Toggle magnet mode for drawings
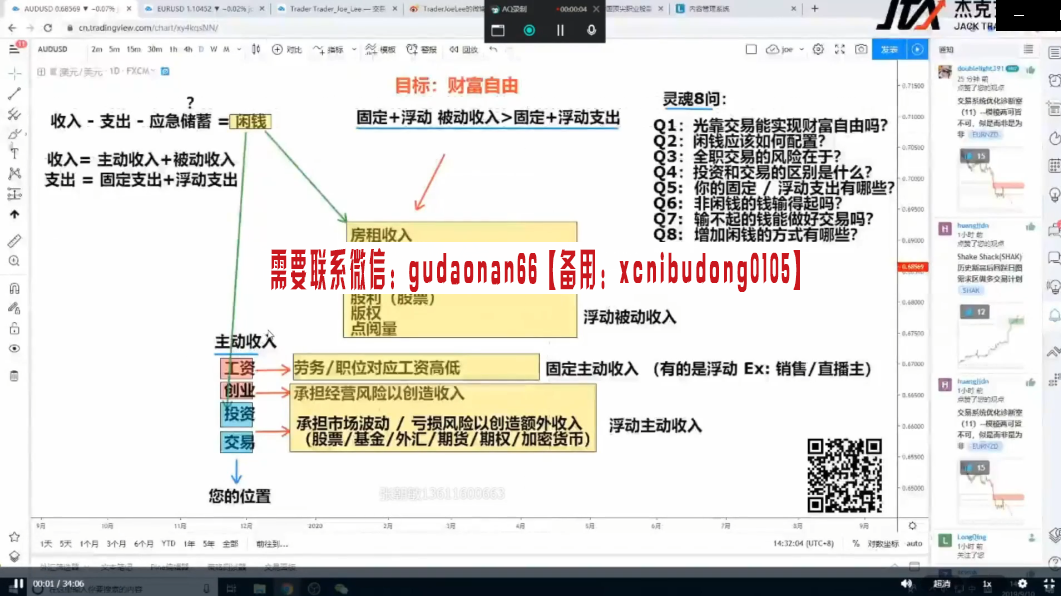The image size is (1061, 596). coord(15,288)
